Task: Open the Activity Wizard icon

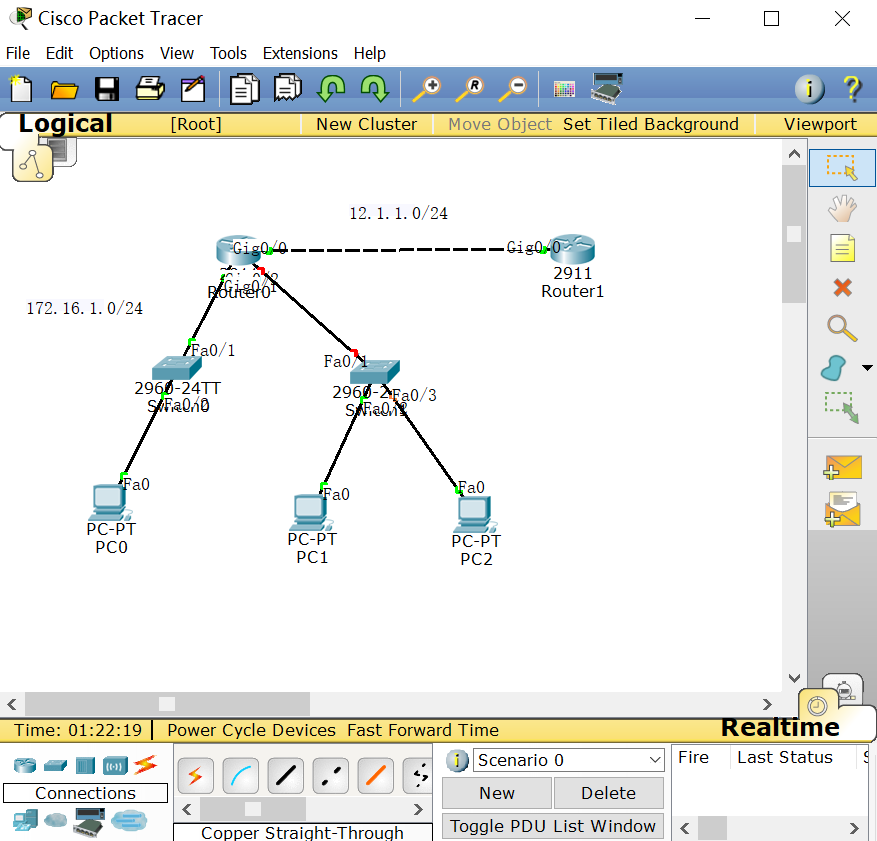Action: [193, 89]
